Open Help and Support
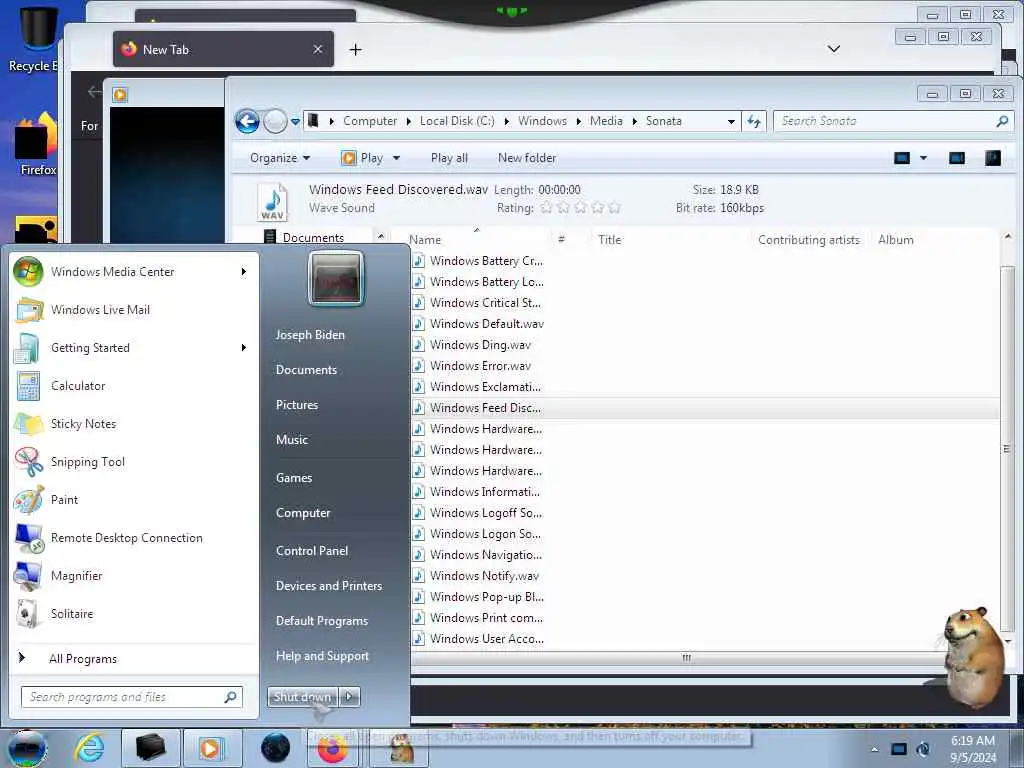The height and width of the screenshot is (768, 1024). point(322,656)
